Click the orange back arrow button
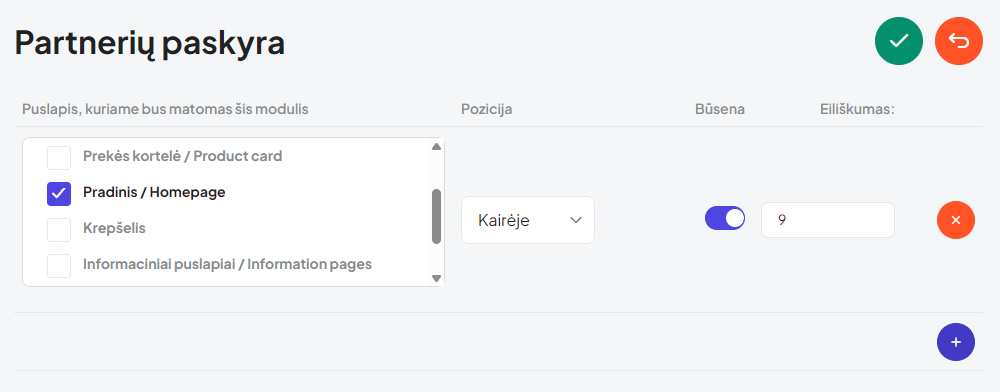This screenshot has height=392, width=1000. click(x=959, y=41)
